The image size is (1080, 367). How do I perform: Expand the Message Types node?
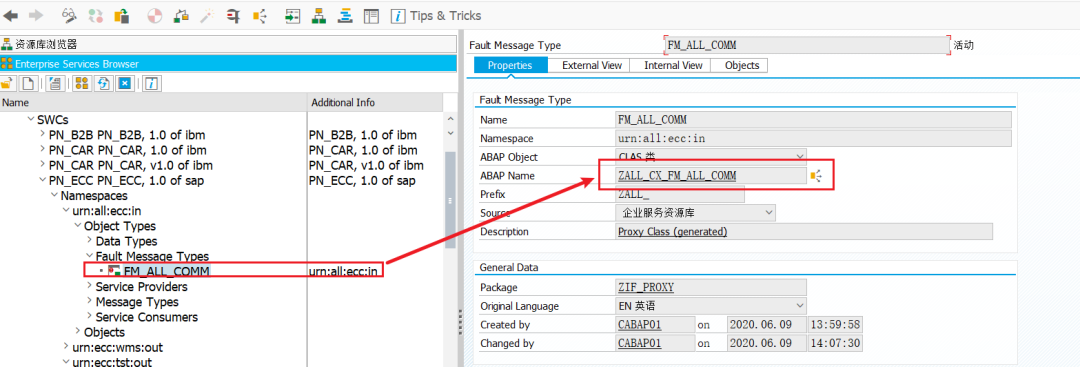point(89,302)
